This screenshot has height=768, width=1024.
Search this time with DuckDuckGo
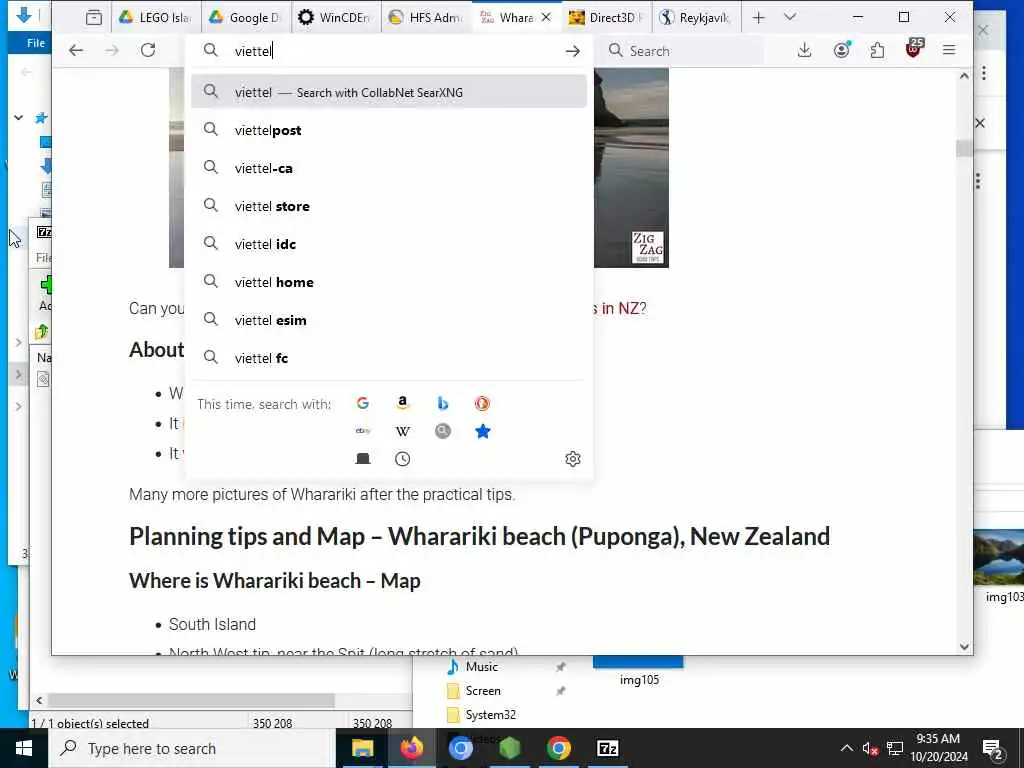482,404
